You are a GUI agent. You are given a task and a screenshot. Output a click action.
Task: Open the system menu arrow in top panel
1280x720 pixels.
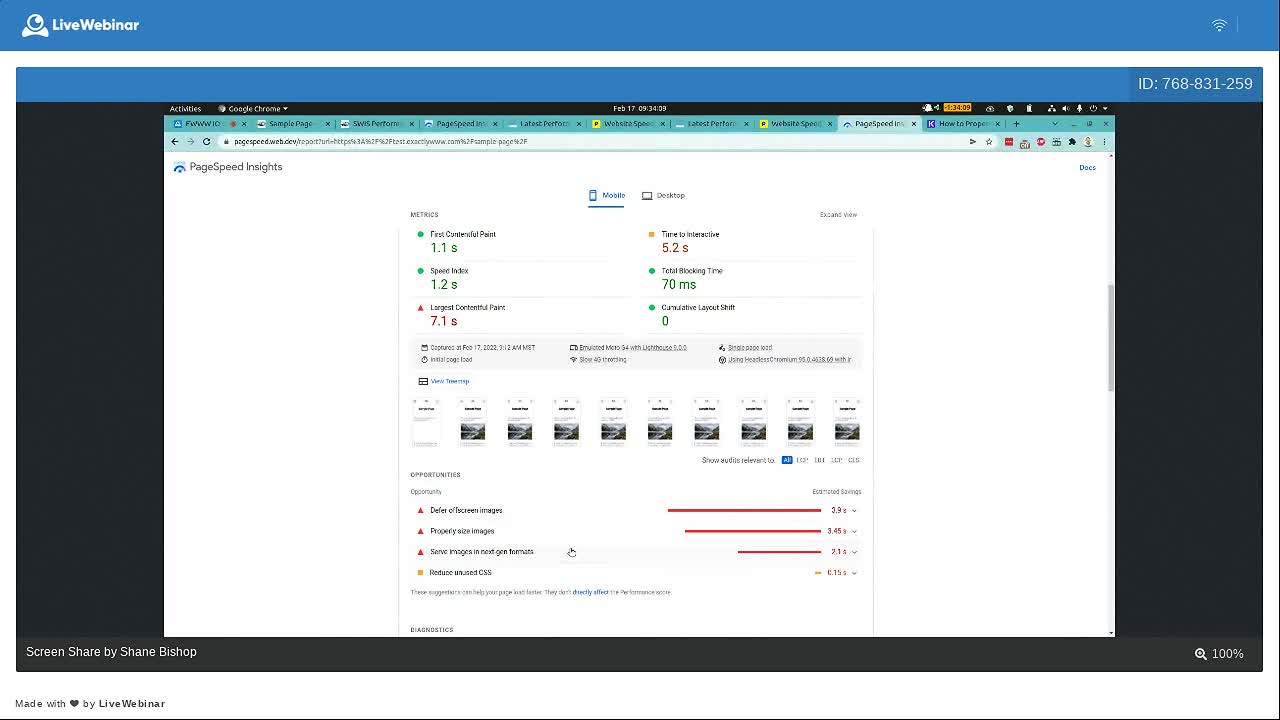tap(1105, 108)
